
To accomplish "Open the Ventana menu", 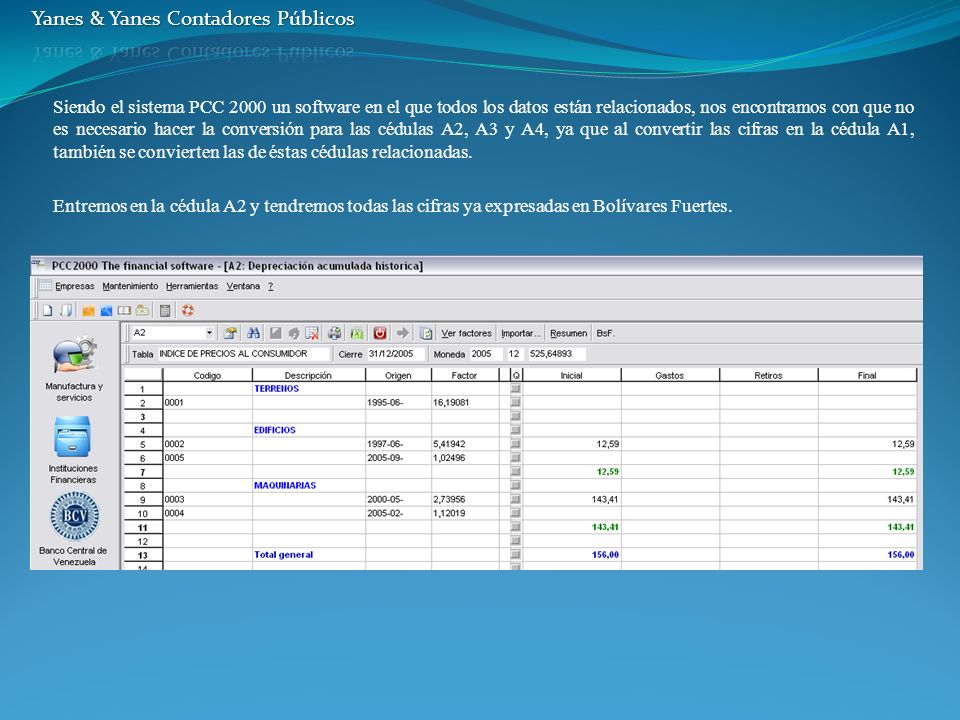I will 243,286.
